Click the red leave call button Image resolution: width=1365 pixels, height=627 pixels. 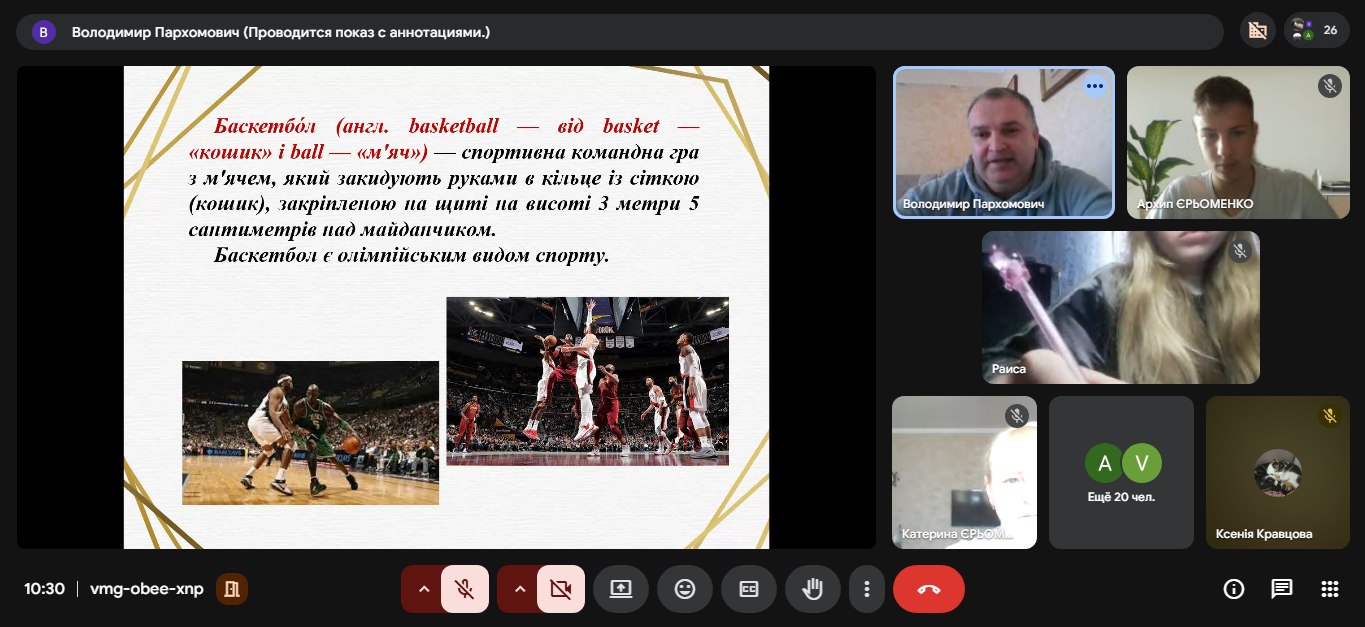point(928,589)
